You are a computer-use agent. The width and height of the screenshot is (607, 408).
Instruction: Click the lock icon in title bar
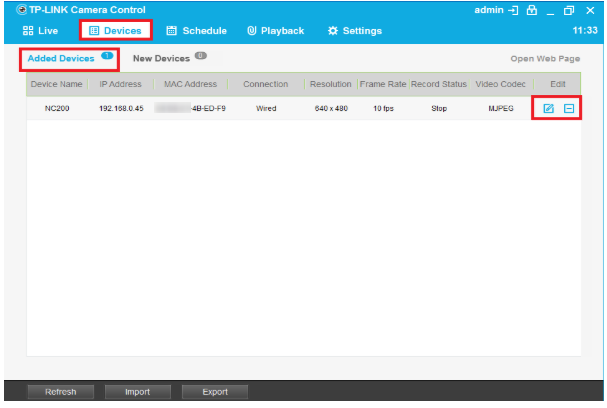[x=532, y=10]
